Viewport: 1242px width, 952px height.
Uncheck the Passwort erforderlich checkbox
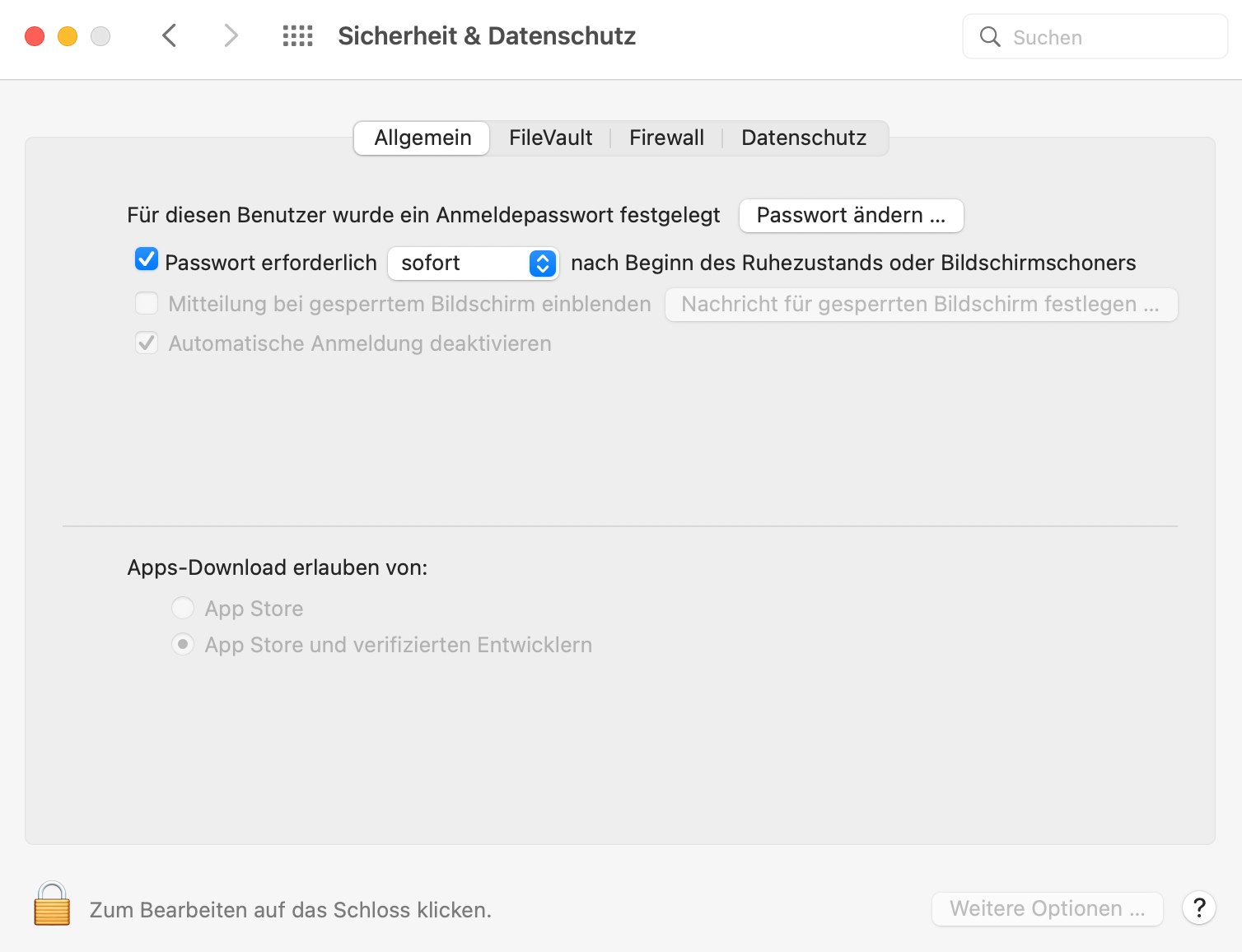pos(147,259)
